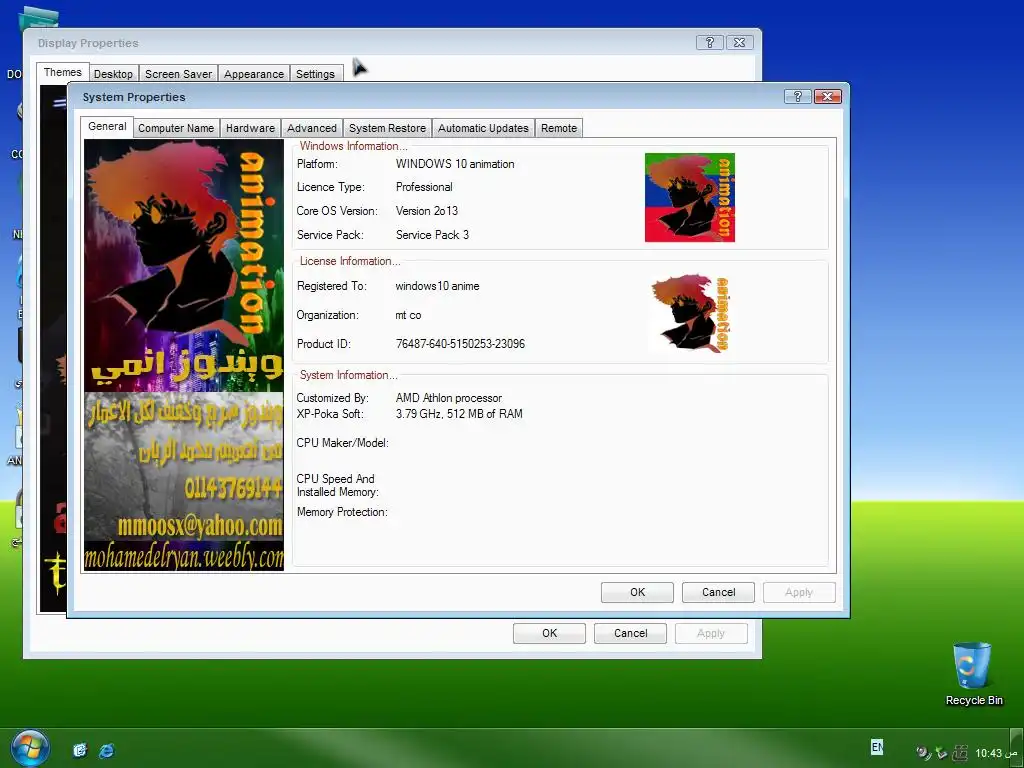Screen dimensions: 1024x768
Task: Click the animation logo beside License Information
Action: [x=690, y=313]
